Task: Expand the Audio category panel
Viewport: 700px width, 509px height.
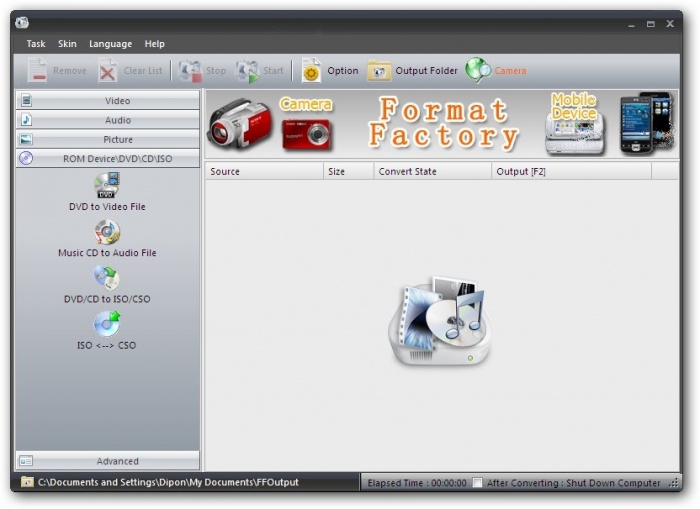Action: (x=108, y=120)
